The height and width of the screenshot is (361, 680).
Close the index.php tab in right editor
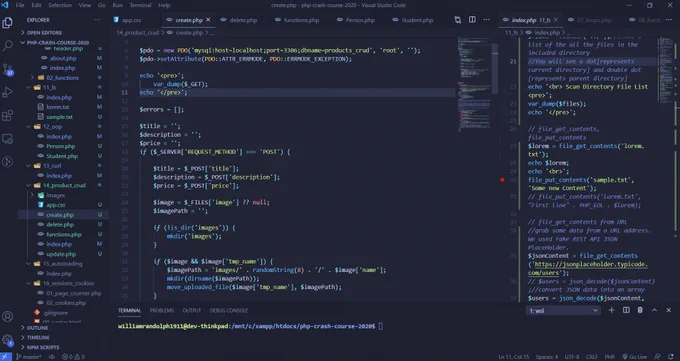click(556, 20)
